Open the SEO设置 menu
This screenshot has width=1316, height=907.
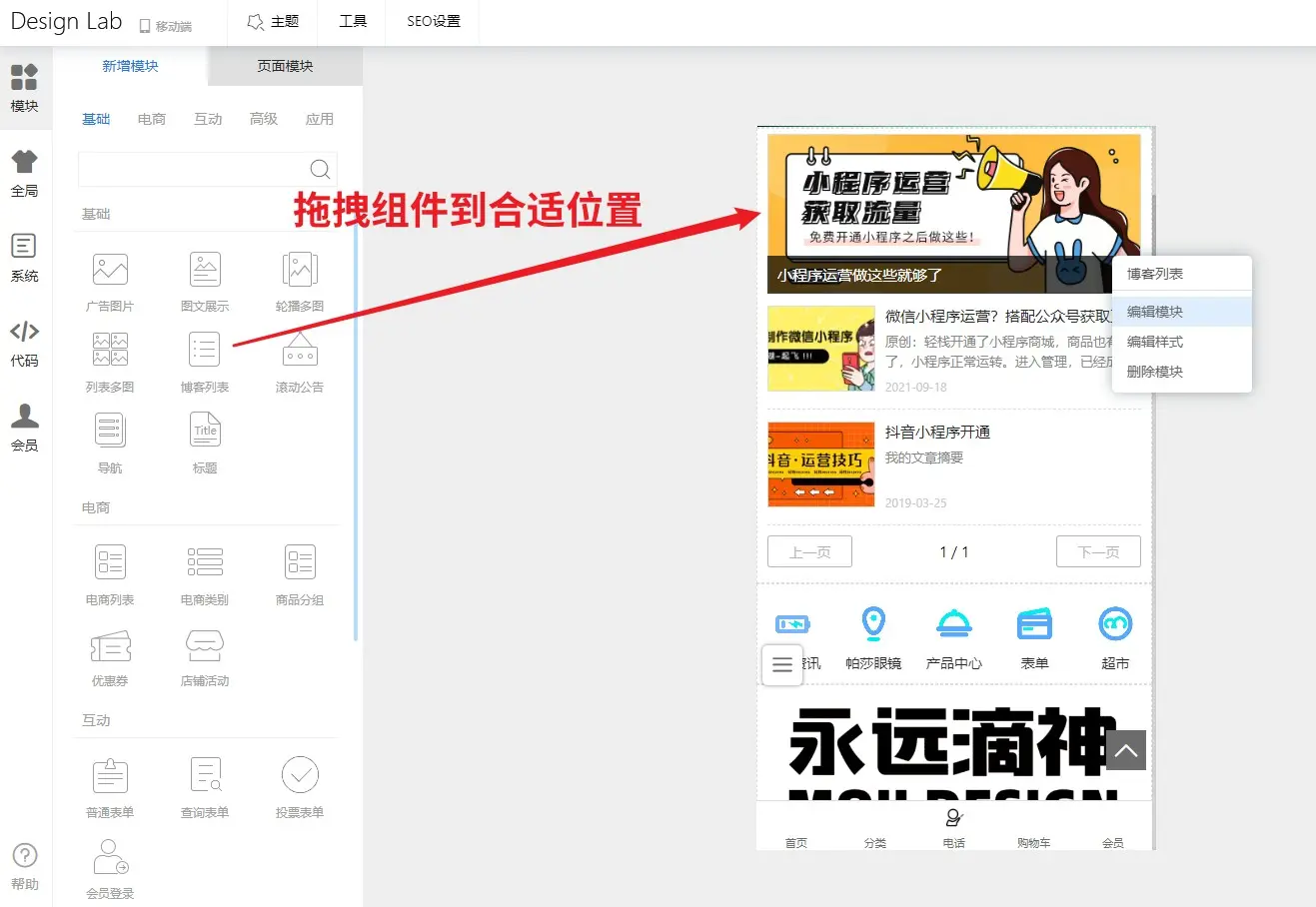tap(434, 21)
